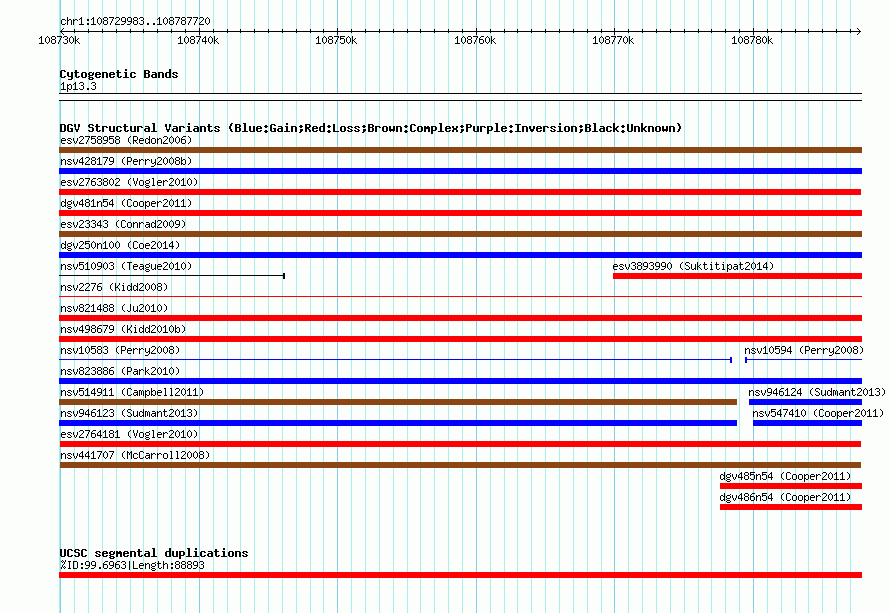This screenshot has width=890, height=613.
Task: Select the thin blue nsv10583 variant line
Action: pos(396,360)
